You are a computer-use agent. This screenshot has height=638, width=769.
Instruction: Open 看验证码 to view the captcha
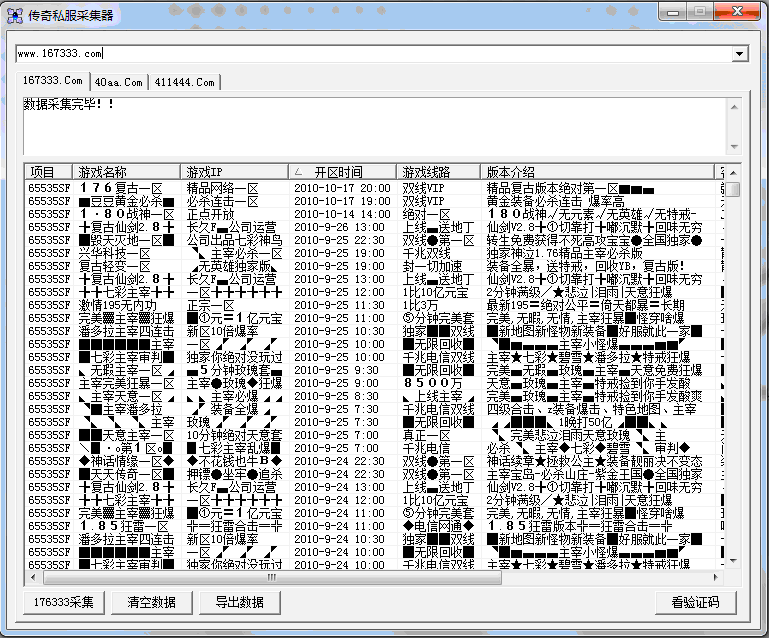(x=695, y=602)
